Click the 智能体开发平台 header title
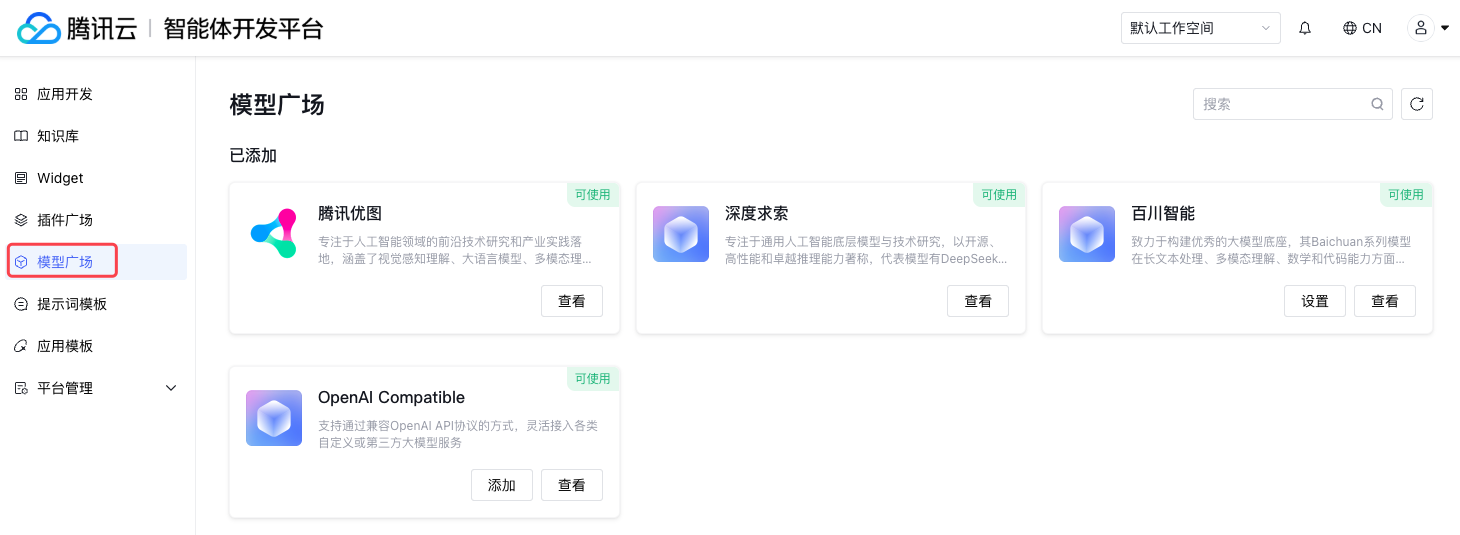This screenshot has height=535, width=1460. click(x=243, y=28)
